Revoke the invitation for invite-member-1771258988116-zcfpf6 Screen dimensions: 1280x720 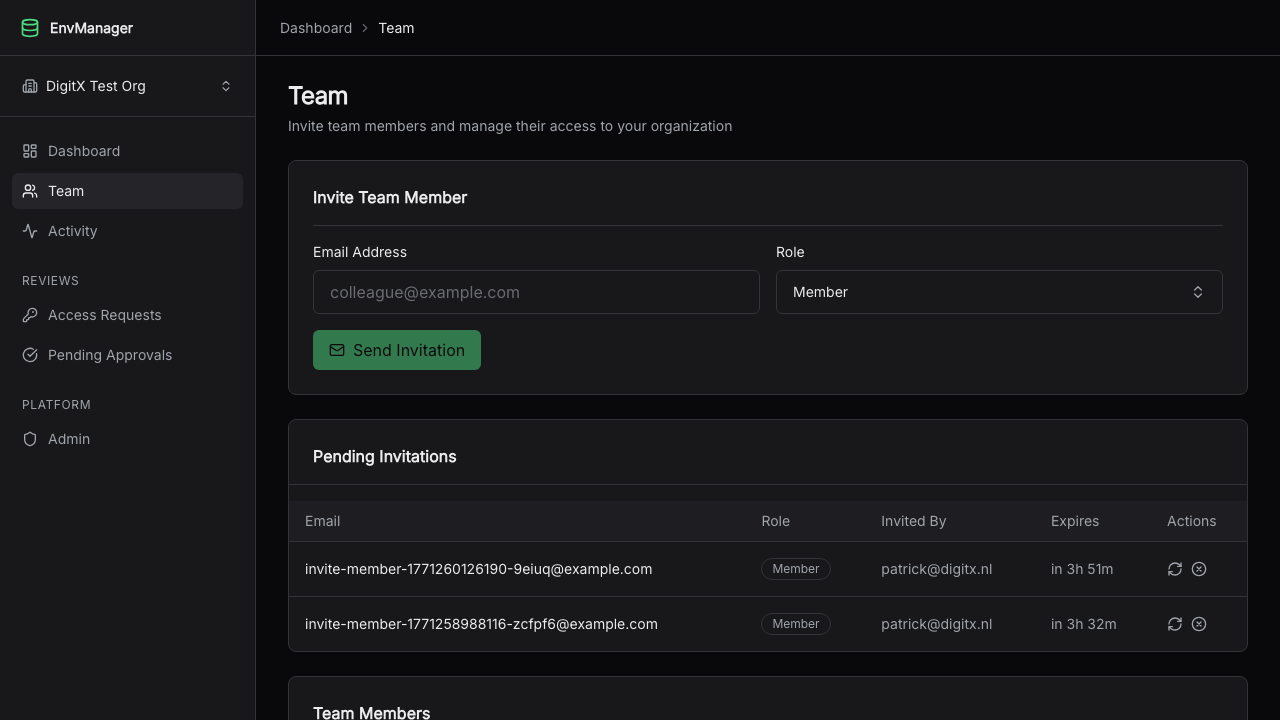1199,624
